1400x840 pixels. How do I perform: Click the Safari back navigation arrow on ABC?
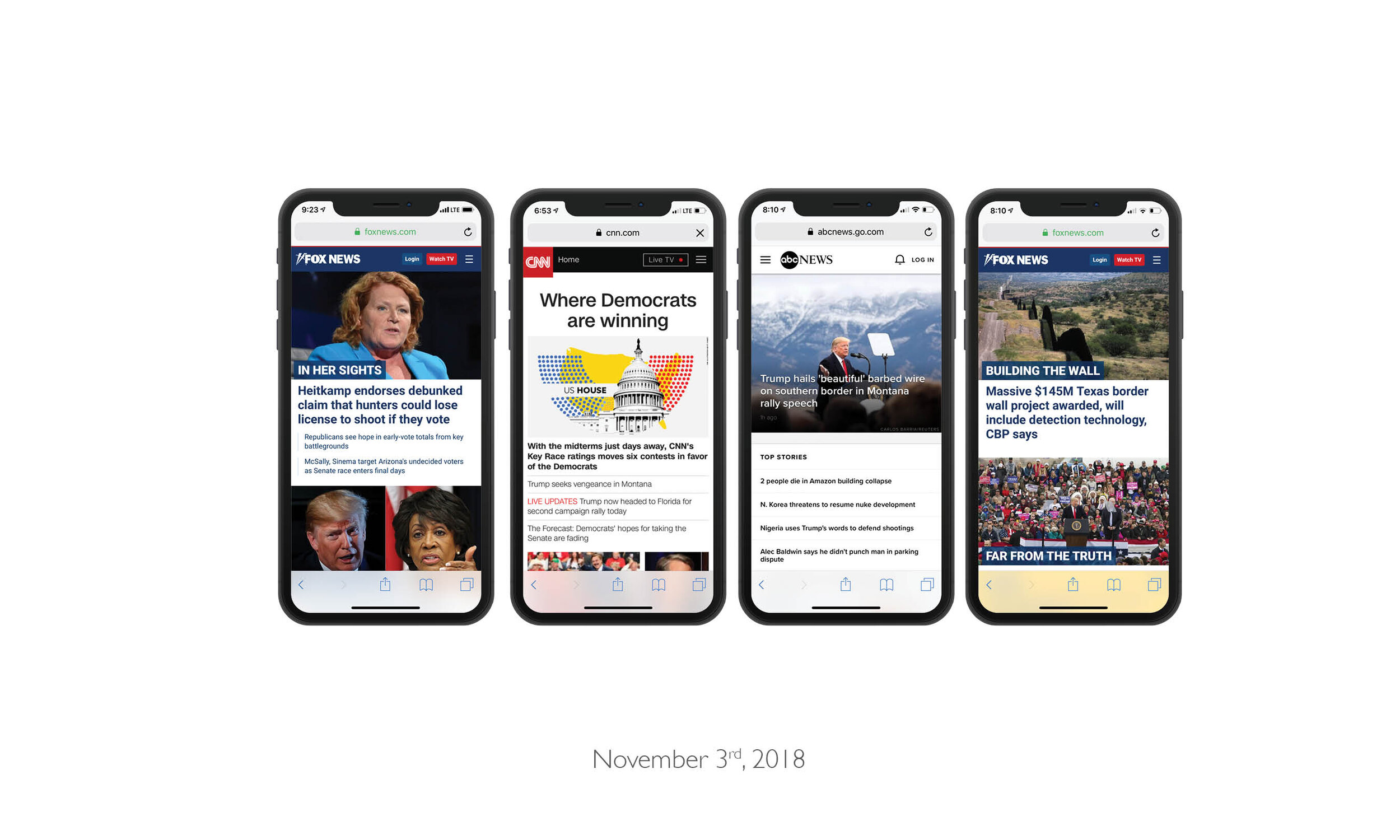point(761,584)
